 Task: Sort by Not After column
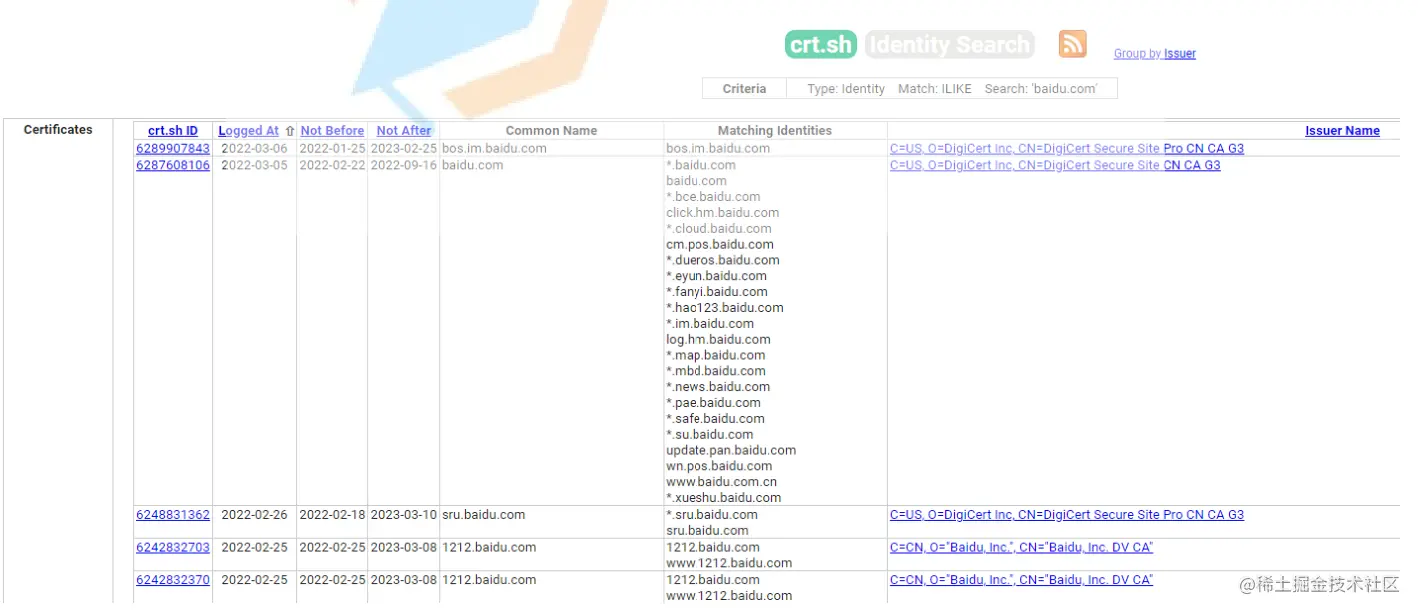[404, 131]
